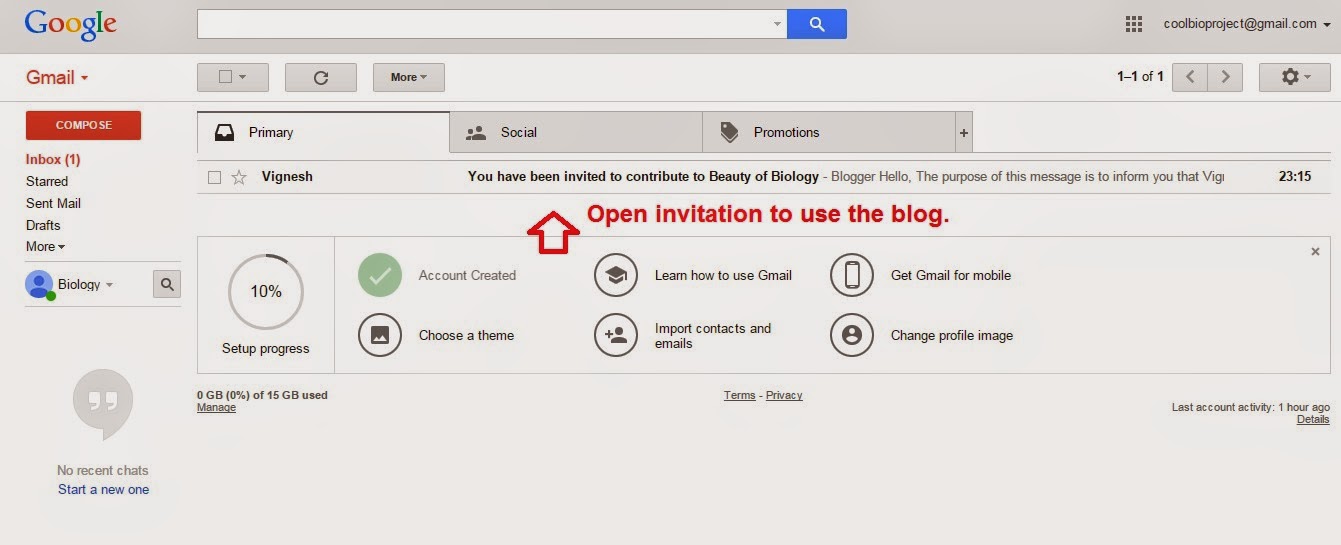1341x545 pixels.
Task: Click the blue search magnifier button
Action: 816,24
